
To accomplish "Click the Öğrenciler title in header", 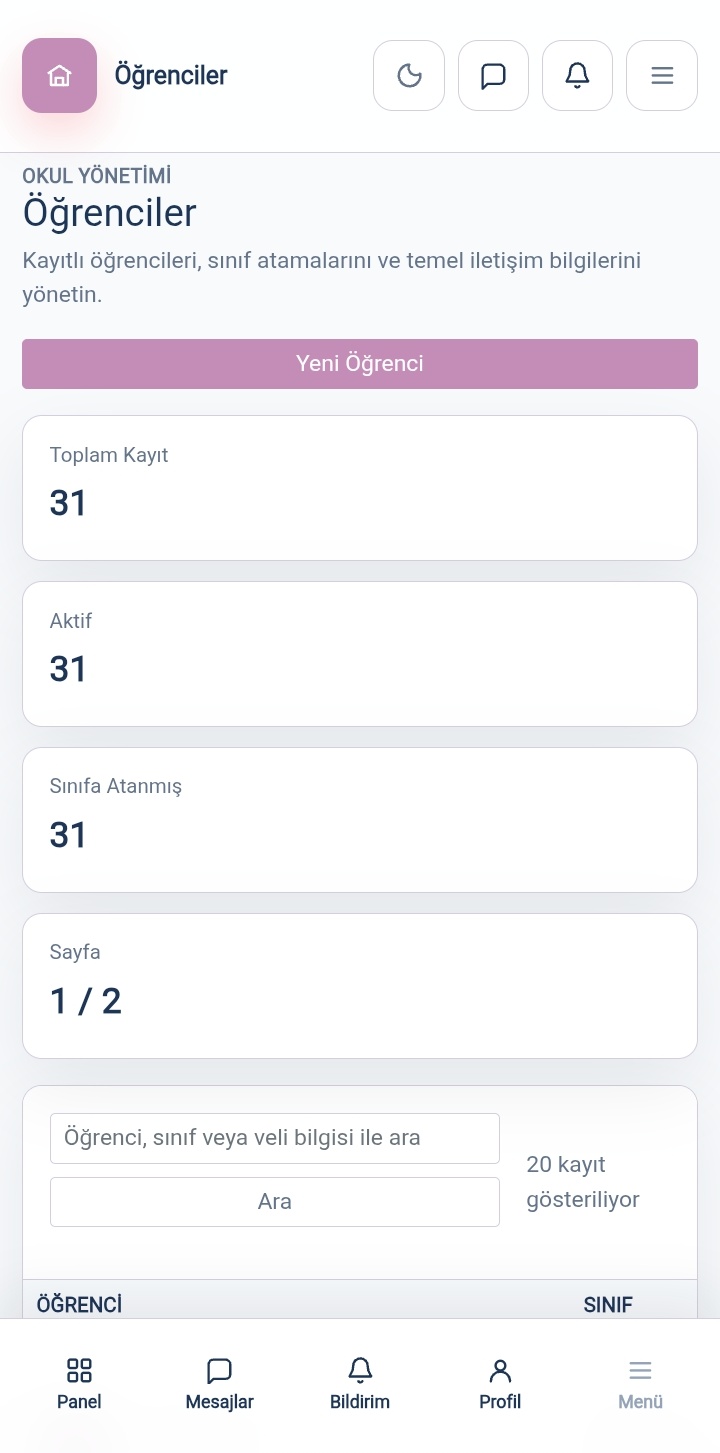I will (171, 75).
